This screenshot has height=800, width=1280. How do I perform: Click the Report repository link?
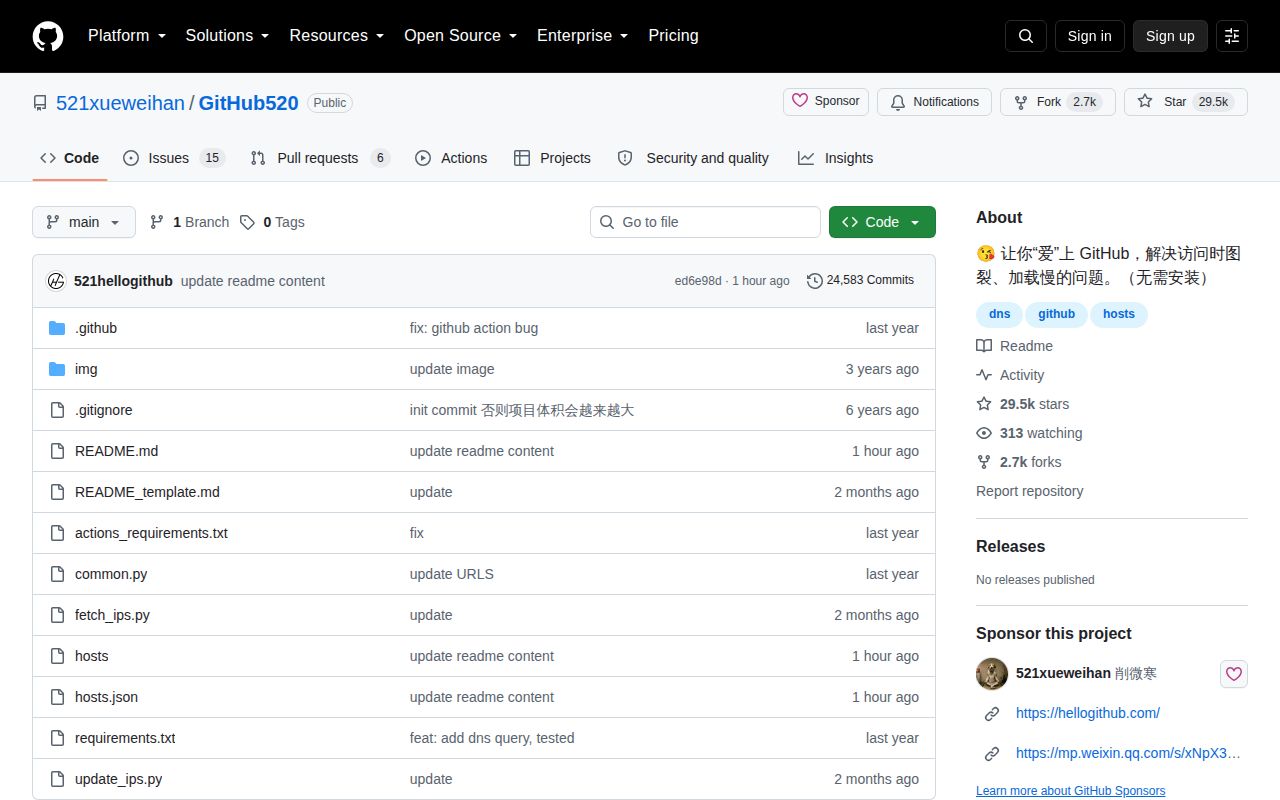(1029, 491)
